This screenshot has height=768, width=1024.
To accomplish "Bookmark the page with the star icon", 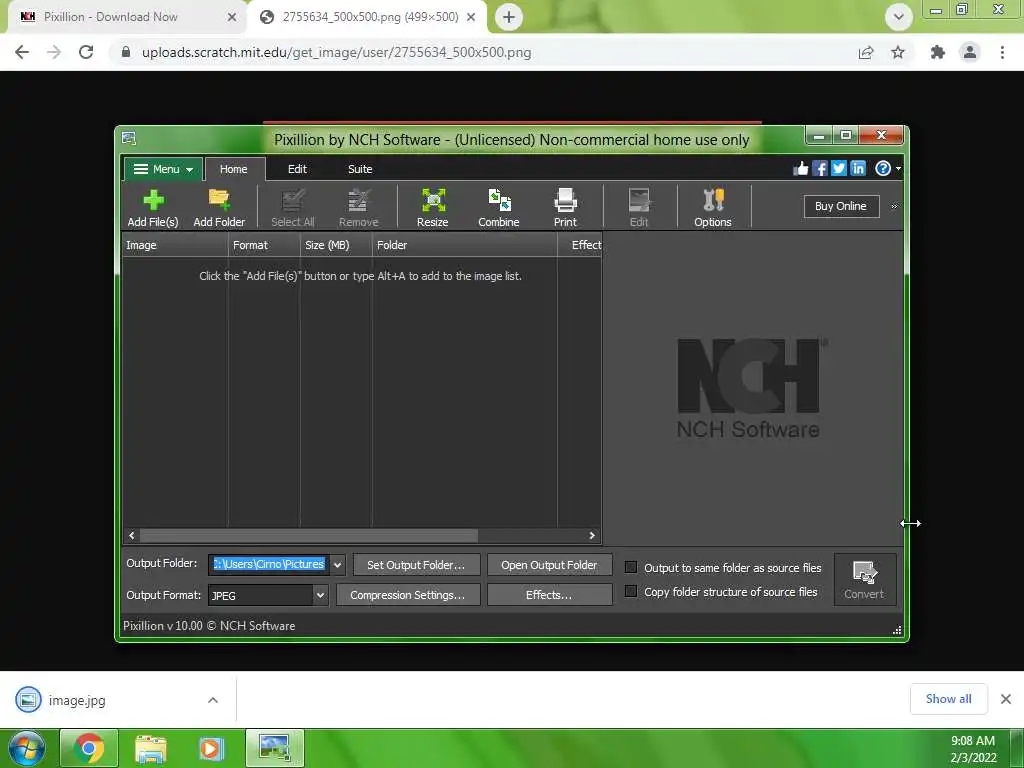I will pyautogui.click(x=898, y=52).
